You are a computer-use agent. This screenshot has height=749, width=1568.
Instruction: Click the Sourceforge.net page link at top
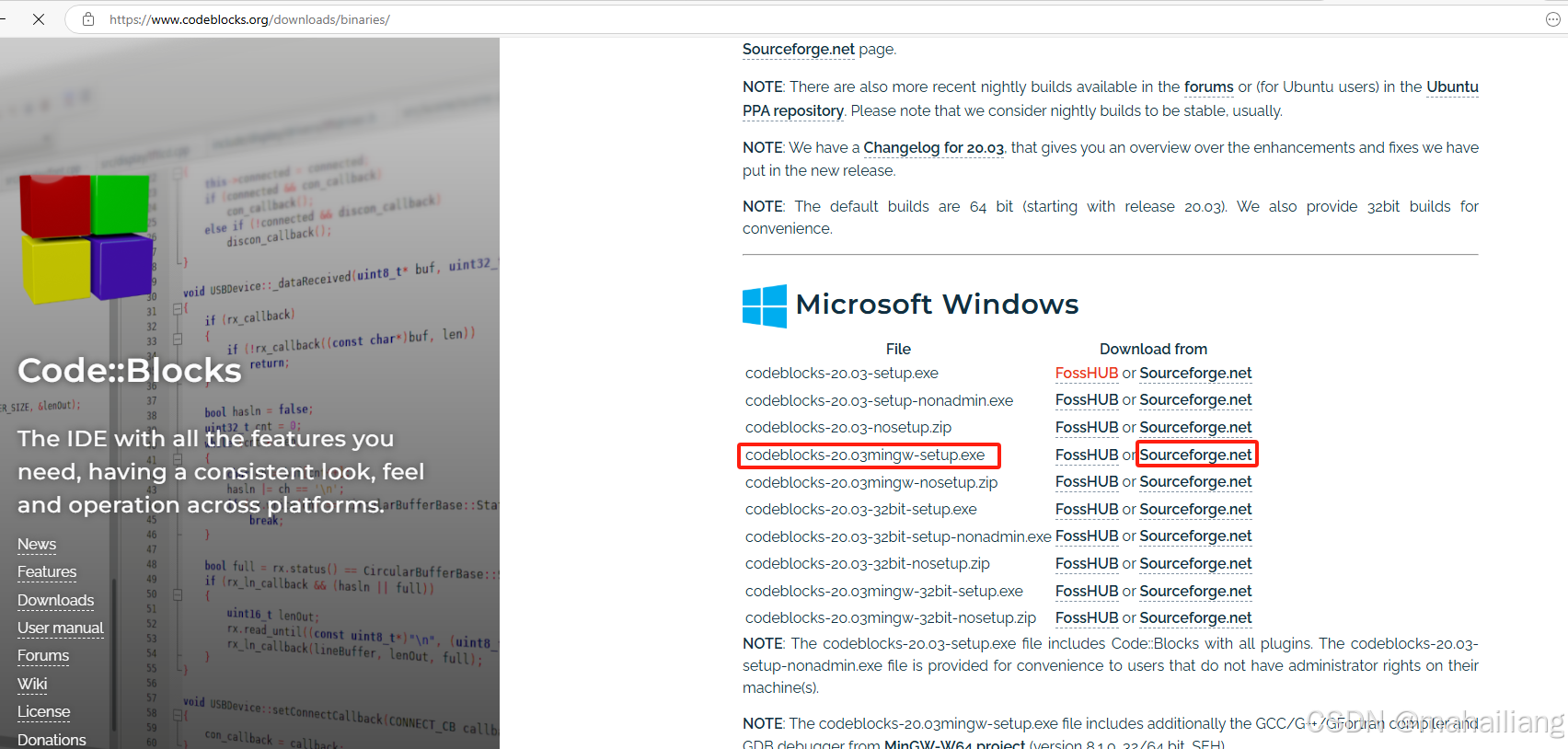(799, 50)
